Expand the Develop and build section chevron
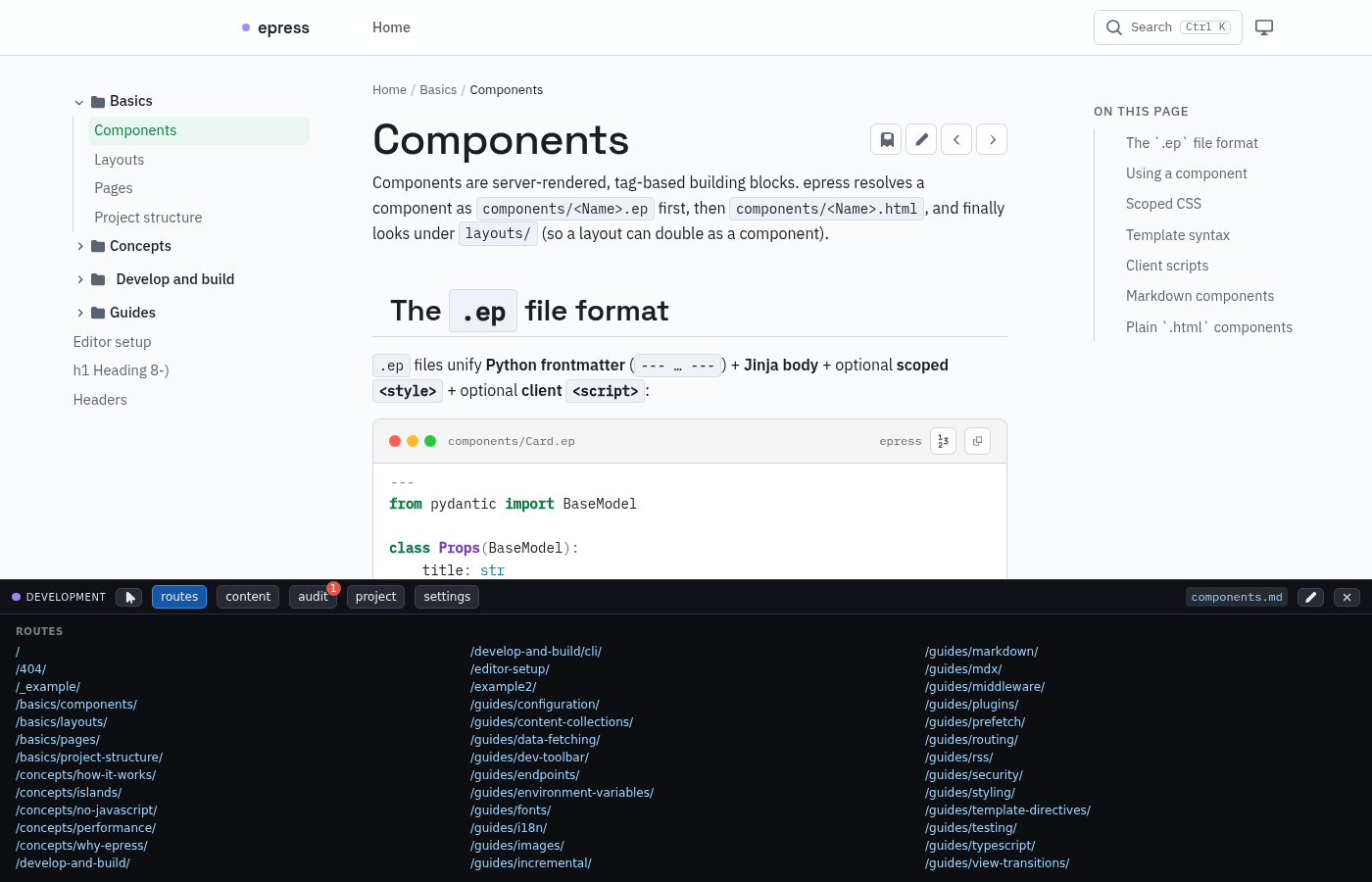1372x882 pixels. pos(79,279)
